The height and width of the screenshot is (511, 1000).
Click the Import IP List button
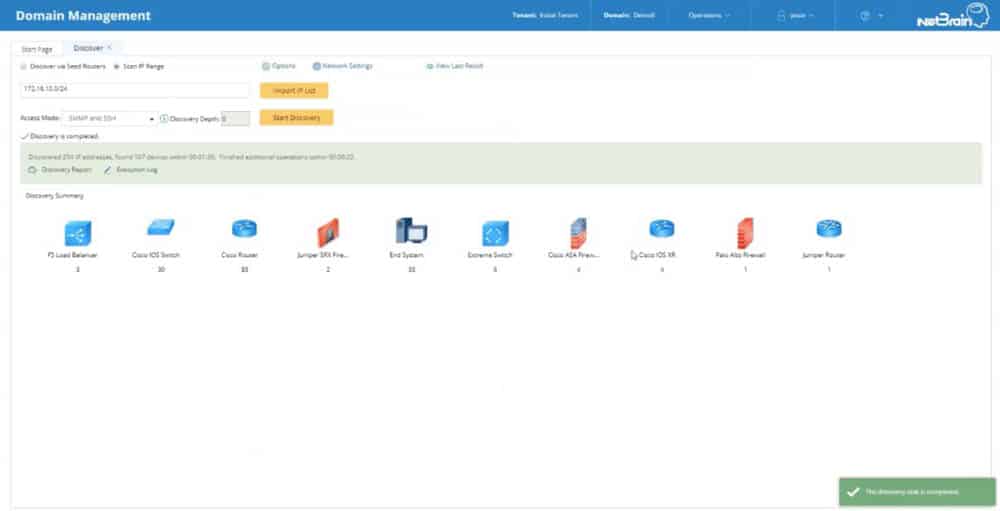[294, 91]
